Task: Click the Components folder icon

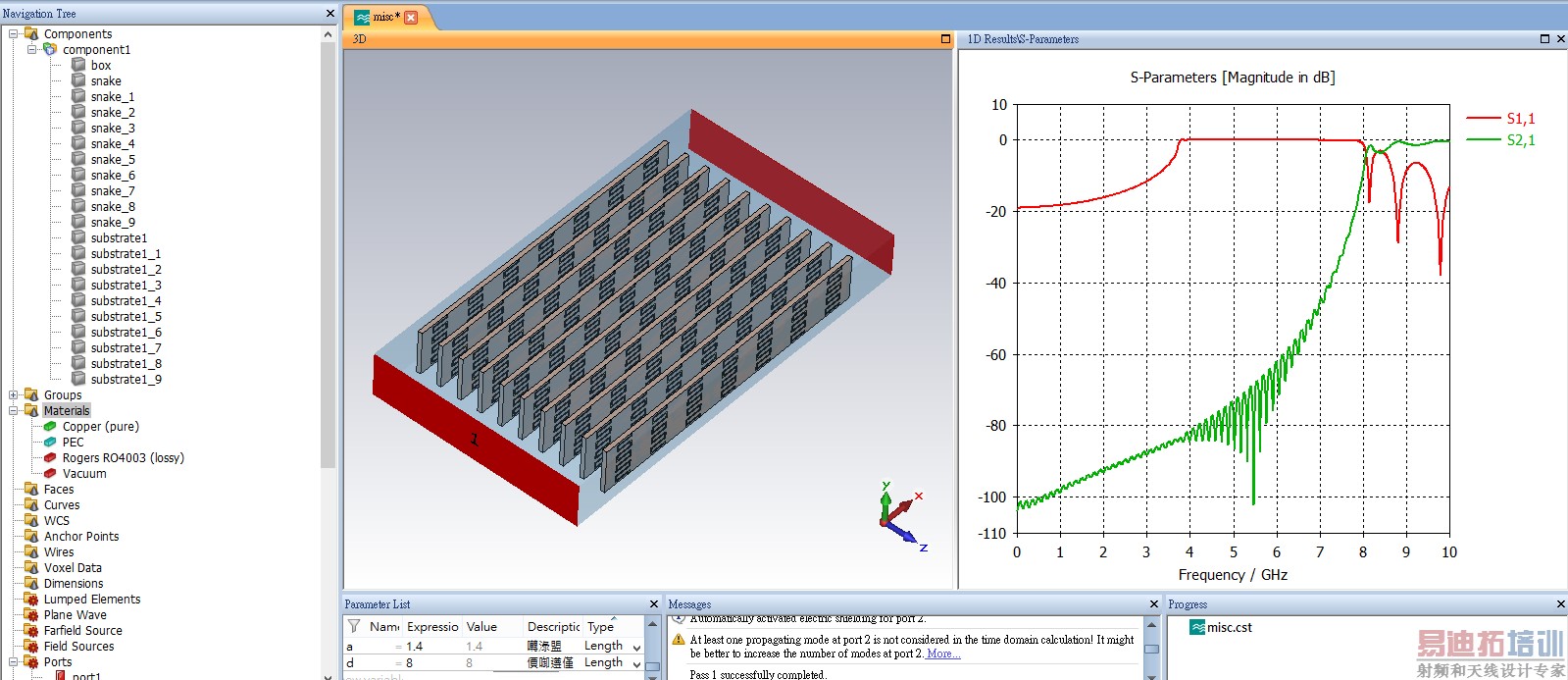Action: [31, 33]
